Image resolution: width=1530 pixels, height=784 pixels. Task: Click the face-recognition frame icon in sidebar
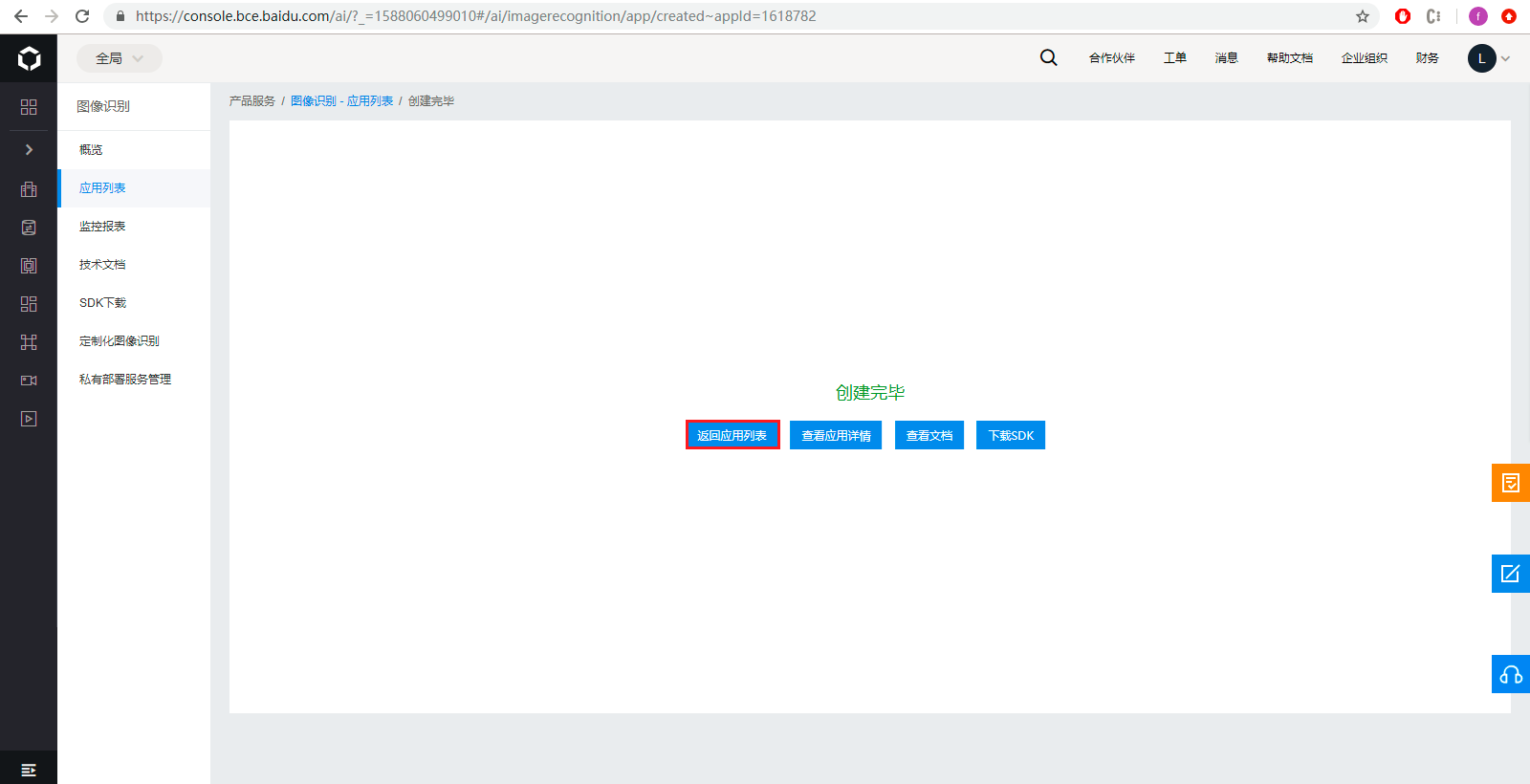coord(29,266)
